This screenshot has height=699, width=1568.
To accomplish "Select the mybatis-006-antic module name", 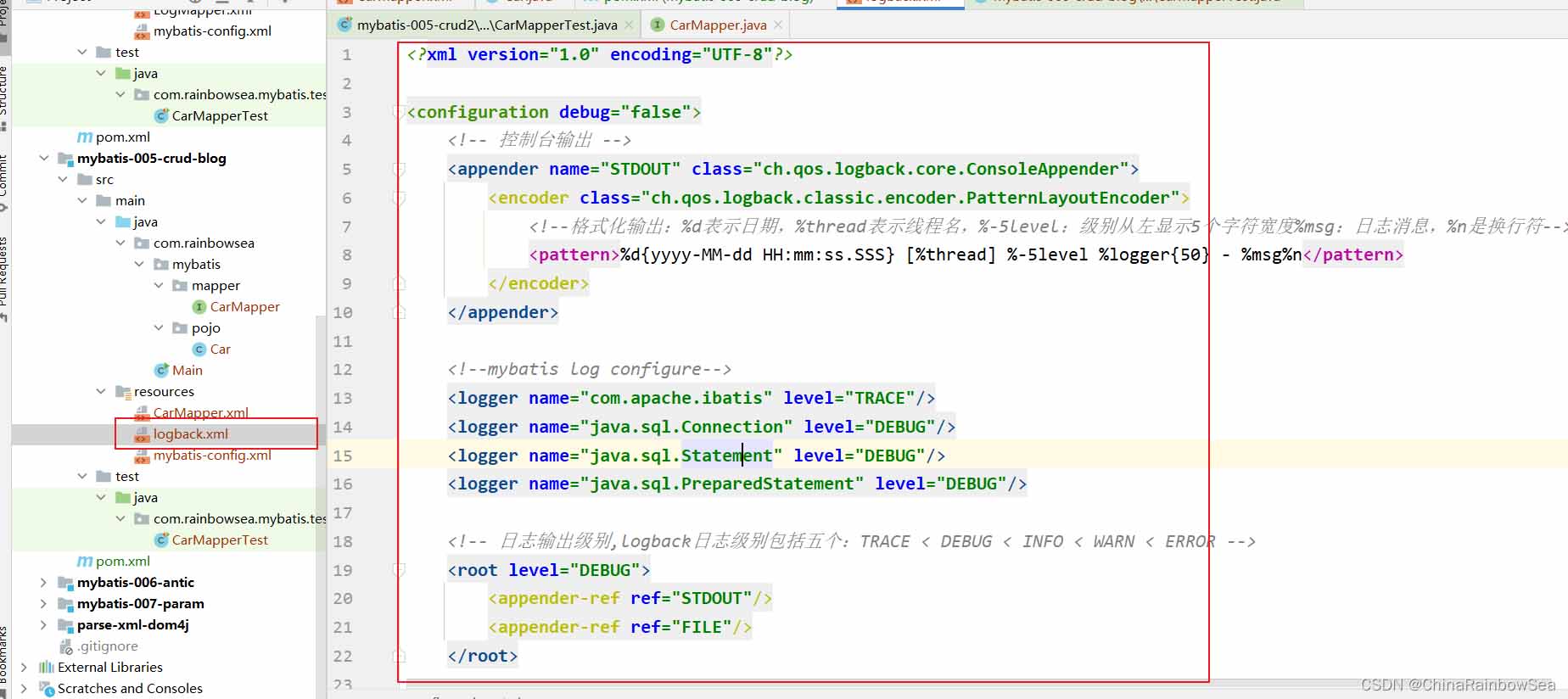I will tap(136, 583).
